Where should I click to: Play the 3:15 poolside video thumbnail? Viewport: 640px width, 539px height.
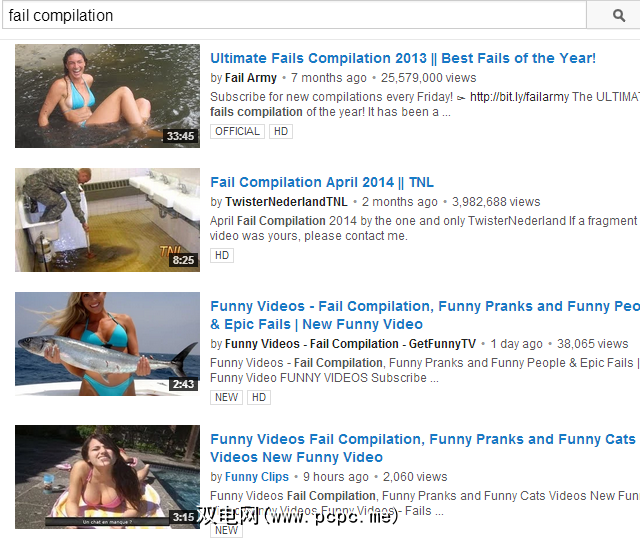(107, 477)
